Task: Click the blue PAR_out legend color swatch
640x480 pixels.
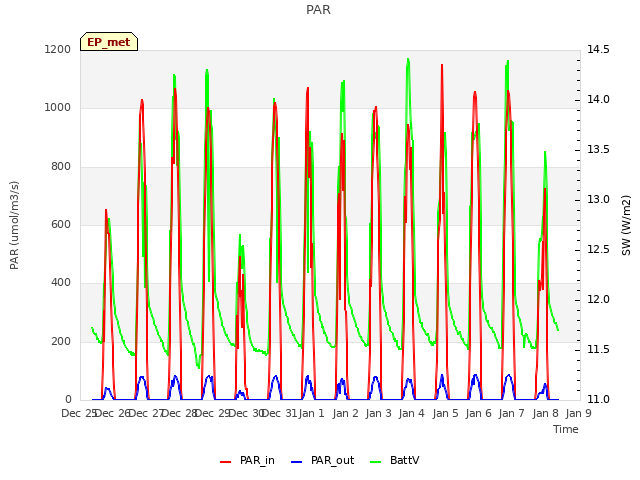Action: pyautogui.click(x=297, y=462)
